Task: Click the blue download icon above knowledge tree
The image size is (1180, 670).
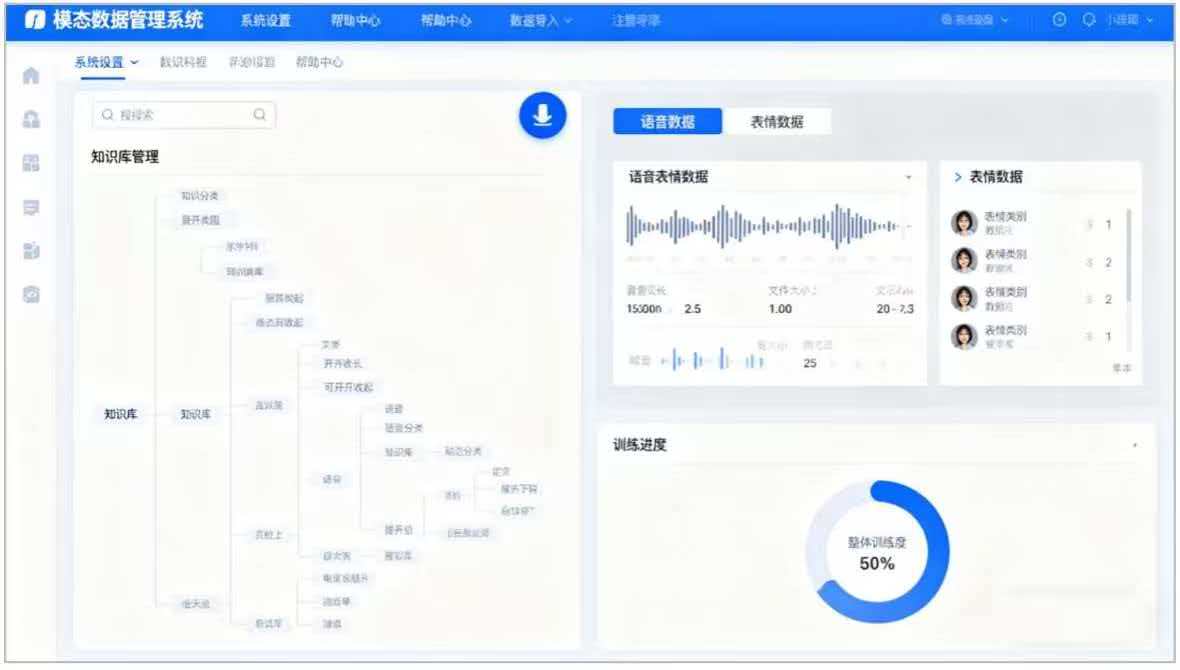Action: coord(541,114)
